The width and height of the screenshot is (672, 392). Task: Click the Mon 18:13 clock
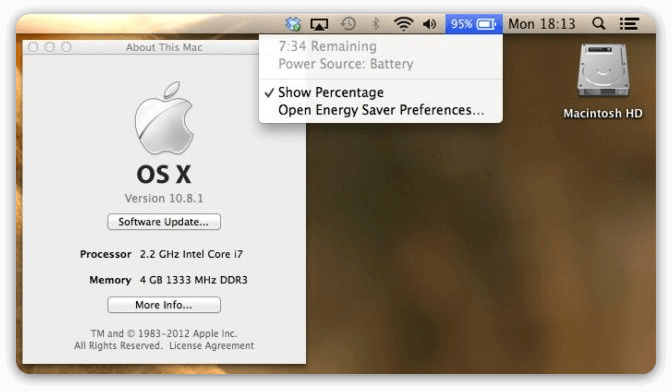[x=542, y=24]
